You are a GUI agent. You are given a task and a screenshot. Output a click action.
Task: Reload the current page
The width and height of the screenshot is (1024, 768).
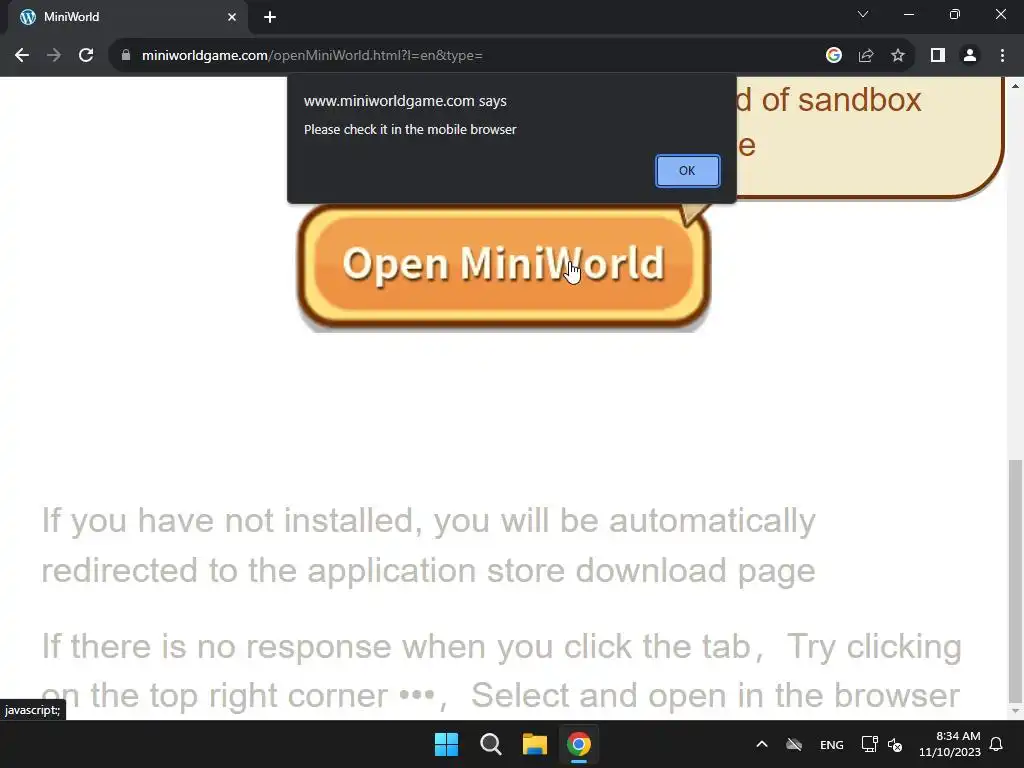pos(86,56)
